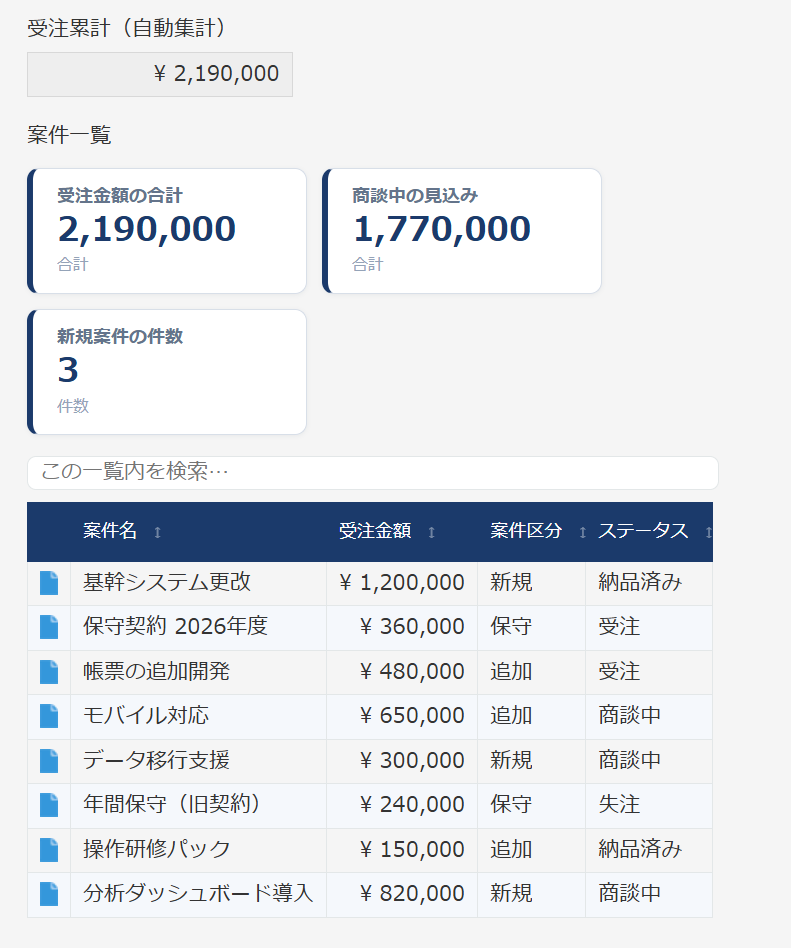Click 追加 in the モバイル対応 row
791x948 pixels.
(511, 715)
